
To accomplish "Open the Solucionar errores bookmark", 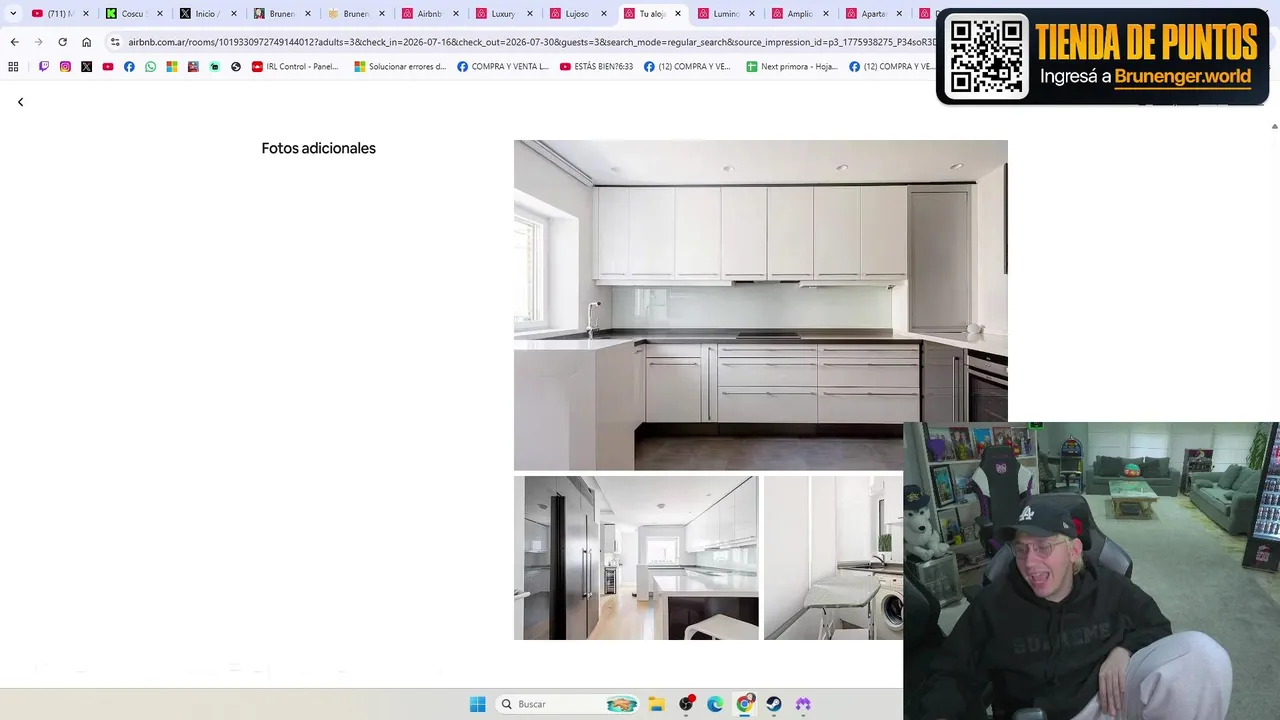I will click(x=400, y=67).
